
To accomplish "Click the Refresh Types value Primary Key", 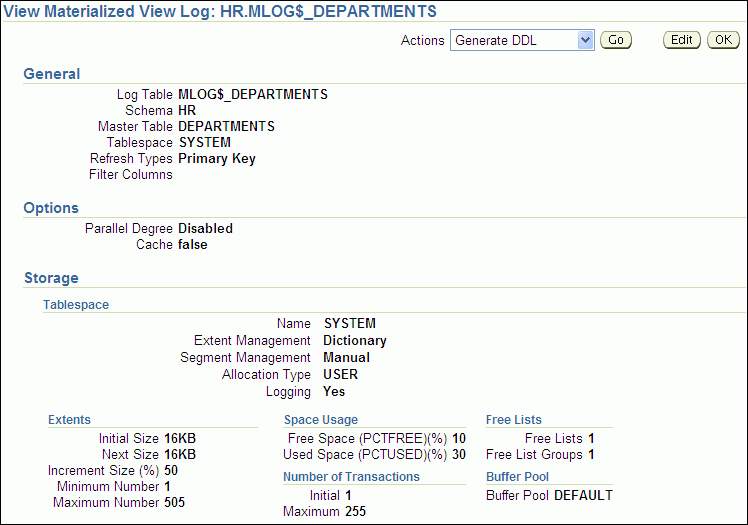I will 217,158.
